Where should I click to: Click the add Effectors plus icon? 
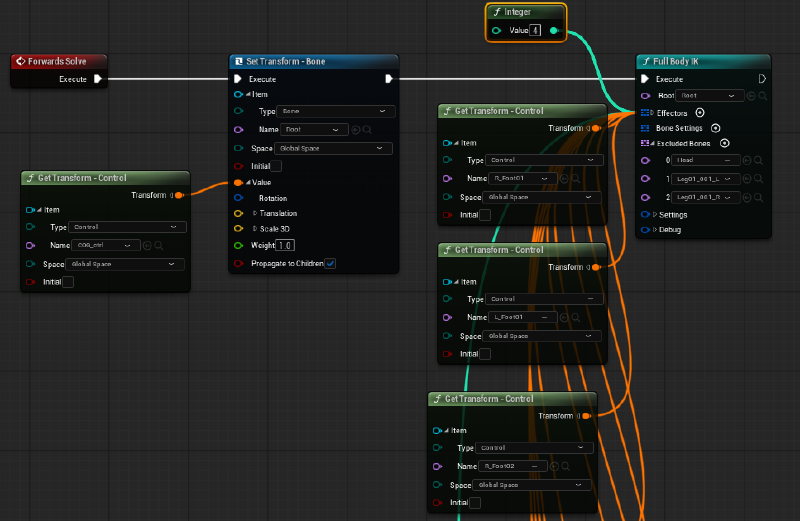click(x=700, y=113)
